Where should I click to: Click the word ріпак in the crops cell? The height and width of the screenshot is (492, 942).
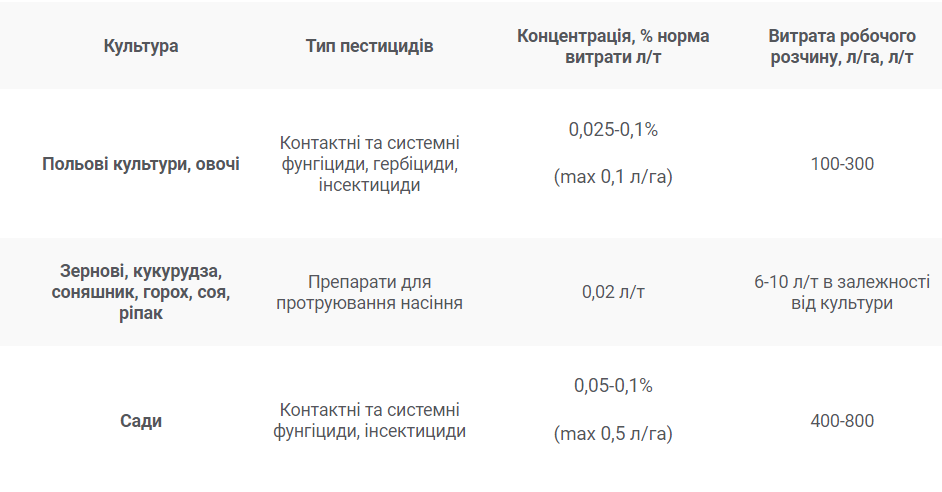[141, 314]
